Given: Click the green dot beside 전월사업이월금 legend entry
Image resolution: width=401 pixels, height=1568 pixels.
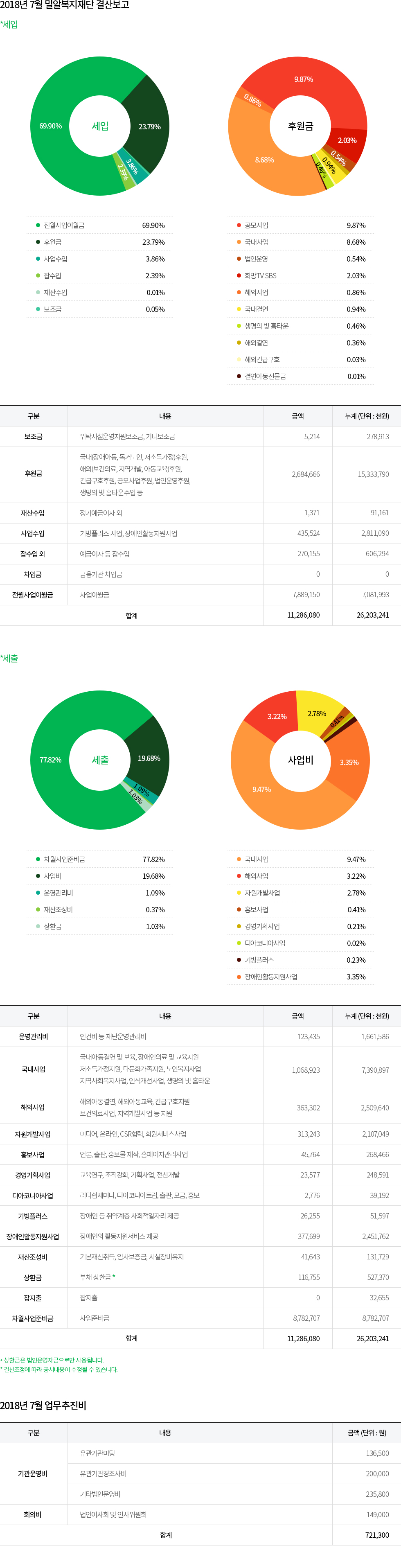Looking at the screenshot, I should [38, 225].
